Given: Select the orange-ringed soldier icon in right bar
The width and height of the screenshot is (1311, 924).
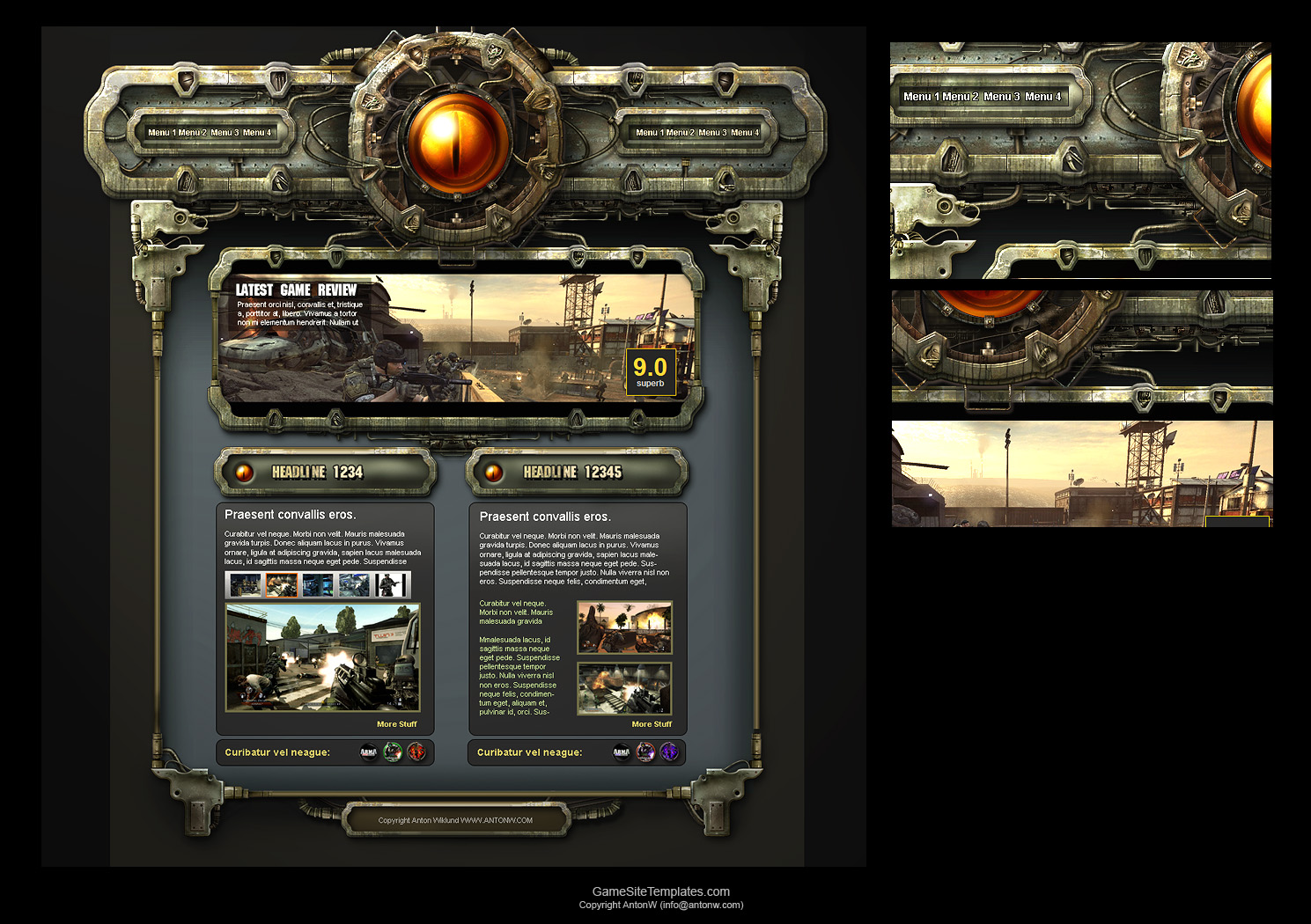Looking at the screenshot, I should coord(645,752).
